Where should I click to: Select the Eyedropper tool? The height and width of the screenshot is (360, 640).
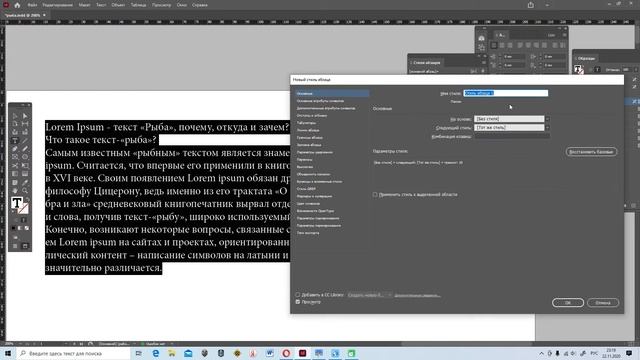[25, 182]
